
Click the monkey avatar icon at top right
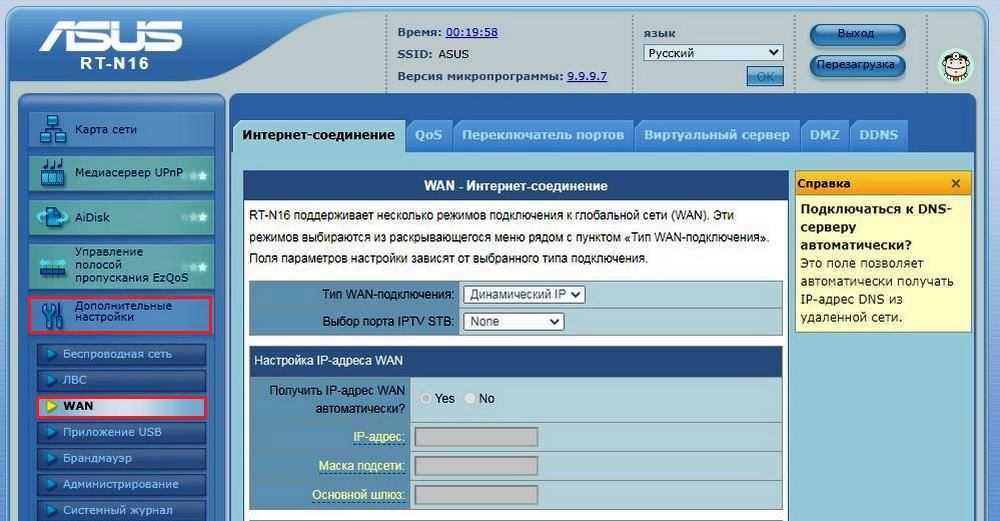point(955,66)
